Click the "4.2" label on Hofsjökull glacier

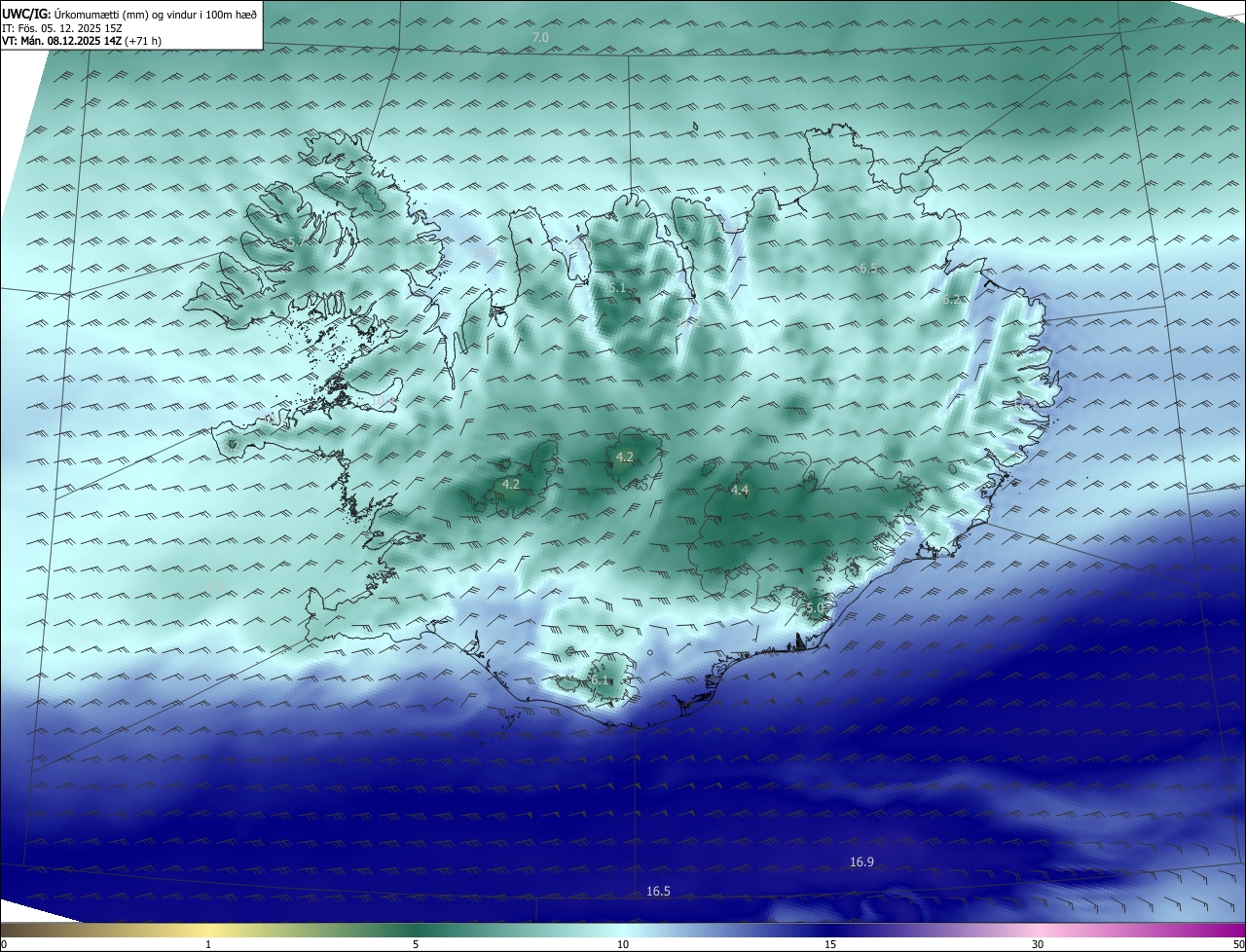click(x=625, y=457)
